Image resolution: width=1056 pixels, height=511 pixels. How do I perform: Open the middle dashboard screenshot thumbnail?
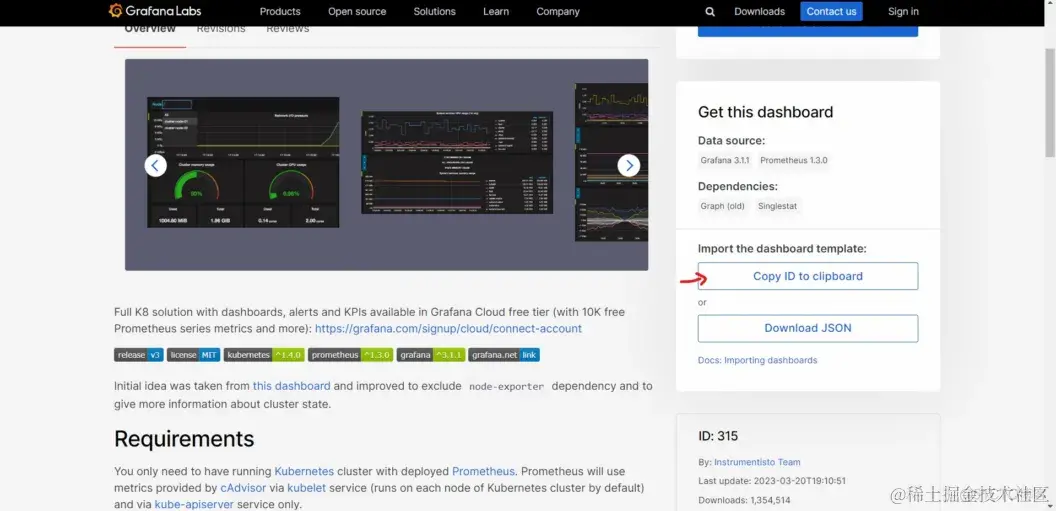[457, 162]
